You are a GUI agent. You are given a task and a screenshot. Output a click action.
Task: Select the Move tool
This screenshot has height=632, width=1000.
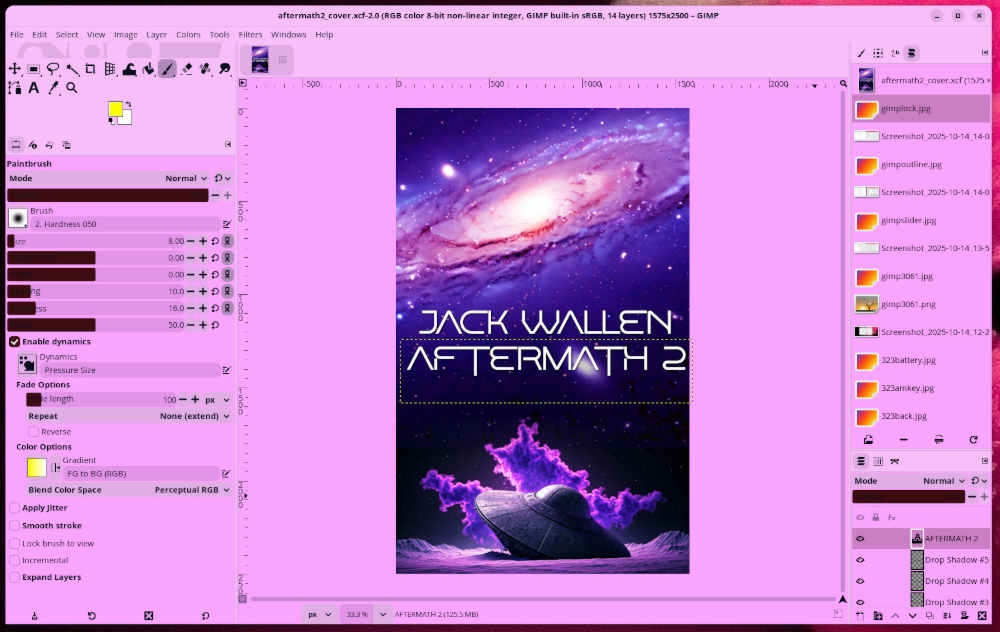click(15, 69)
